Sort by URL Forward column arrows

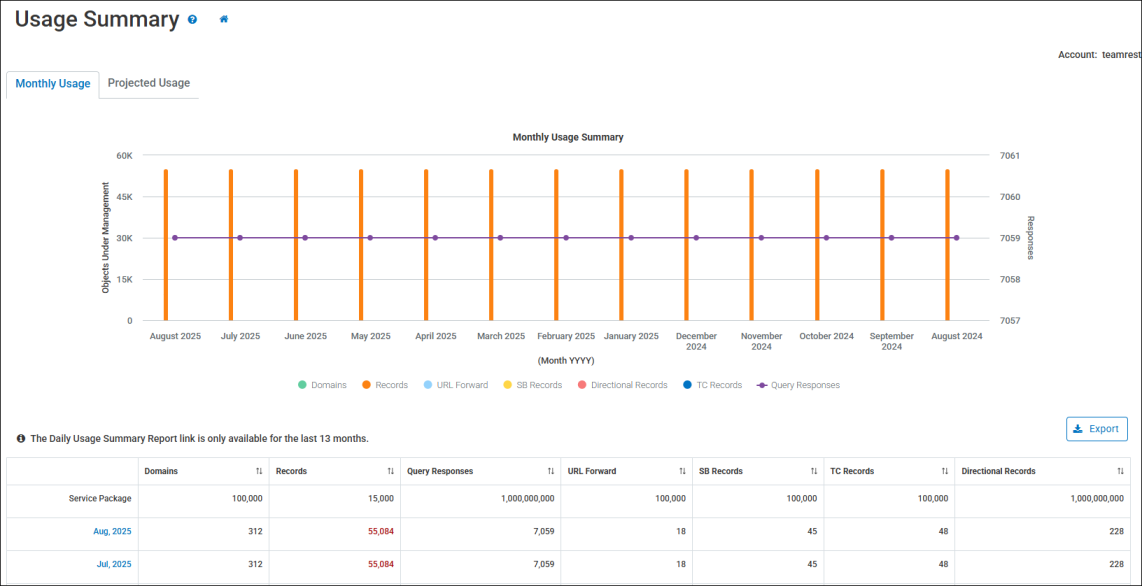[682, 471]
